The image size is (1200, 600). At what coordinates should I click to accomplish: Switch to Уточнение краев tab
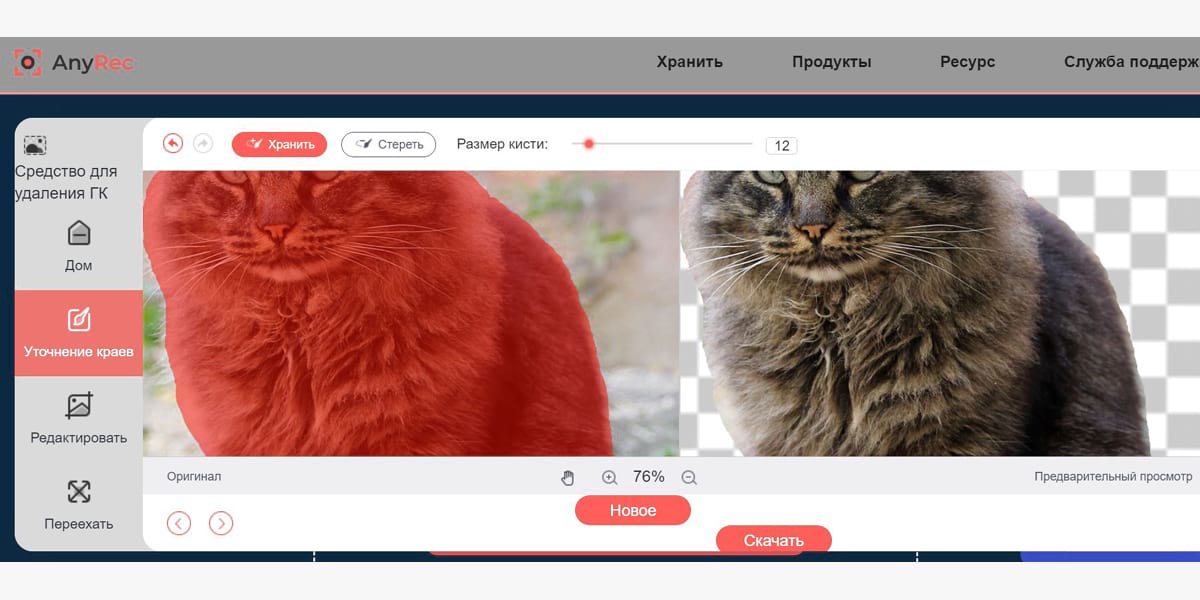[x=78, y=333]
